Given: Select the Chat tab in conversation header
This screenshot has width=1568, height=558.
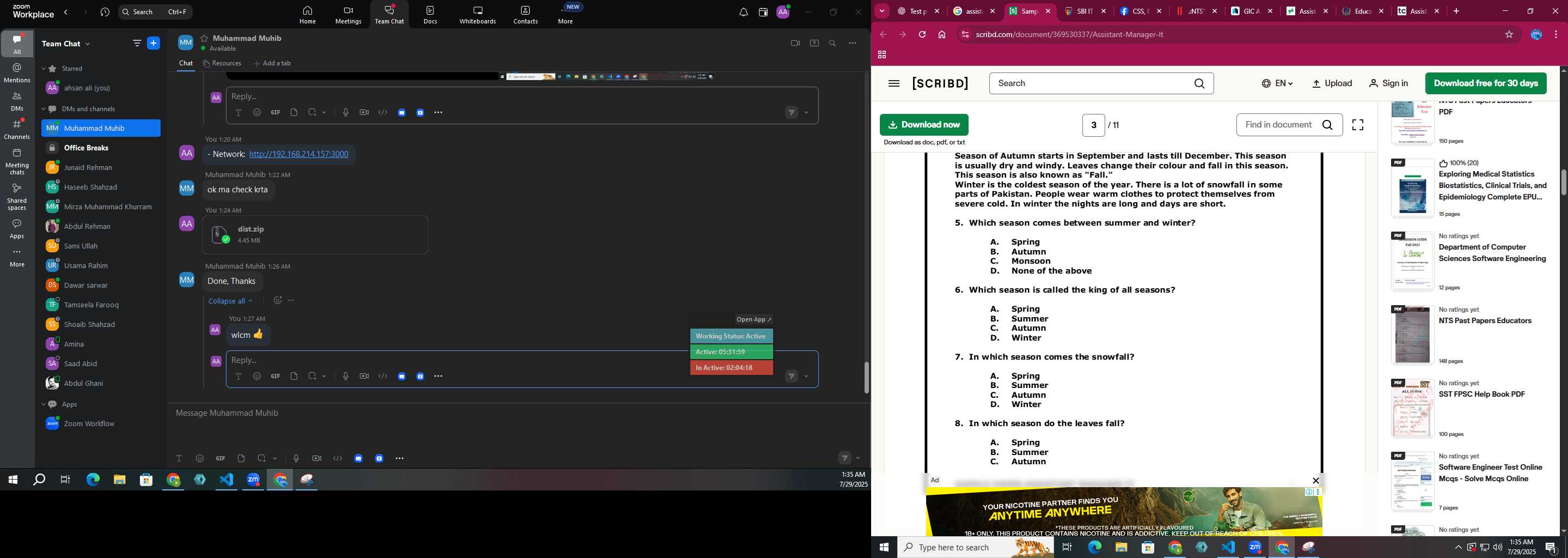Looking at the screenshot, I should 186,63.
